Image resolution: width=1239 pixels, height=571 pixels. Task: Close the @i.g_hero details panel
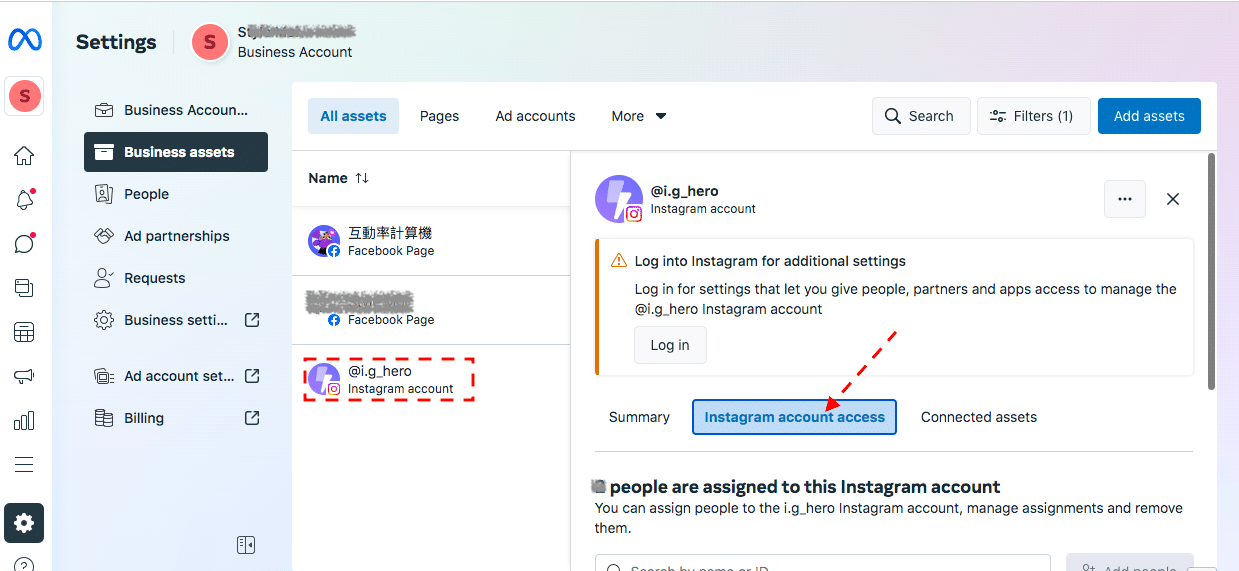click(1173, 199)
